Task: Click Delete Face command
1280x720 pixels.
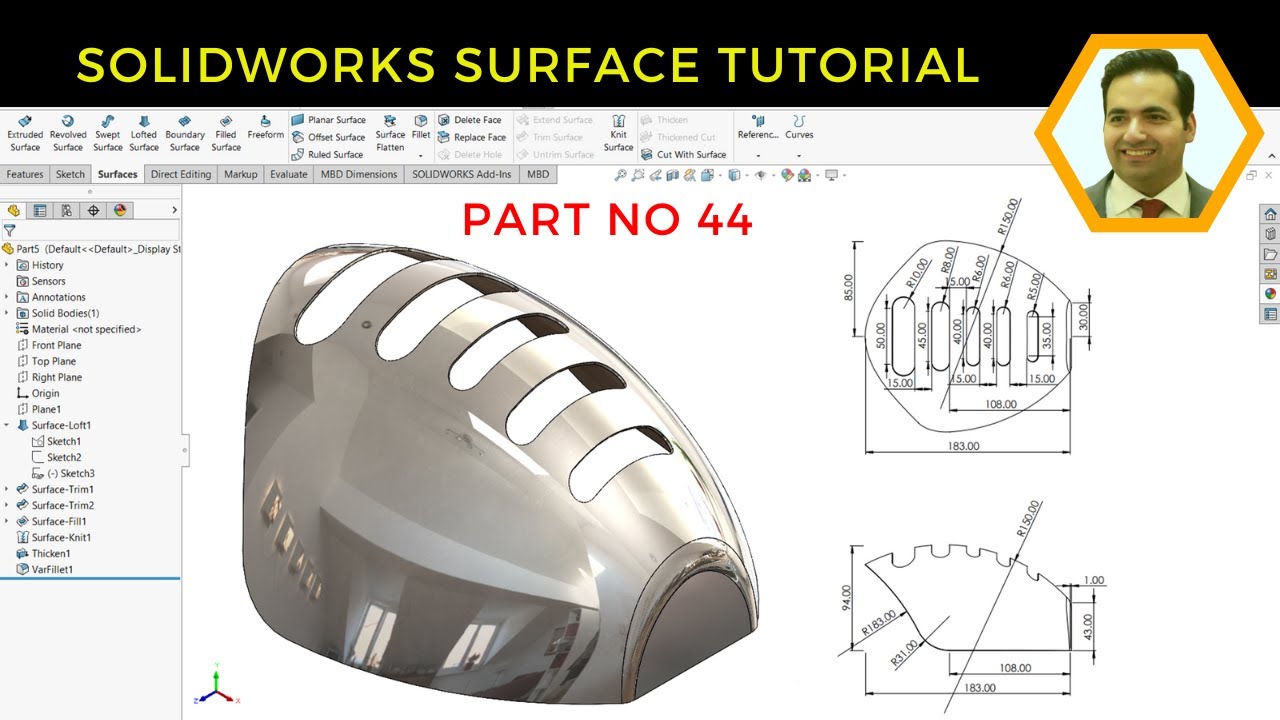Action: click(x=470, y=120)
